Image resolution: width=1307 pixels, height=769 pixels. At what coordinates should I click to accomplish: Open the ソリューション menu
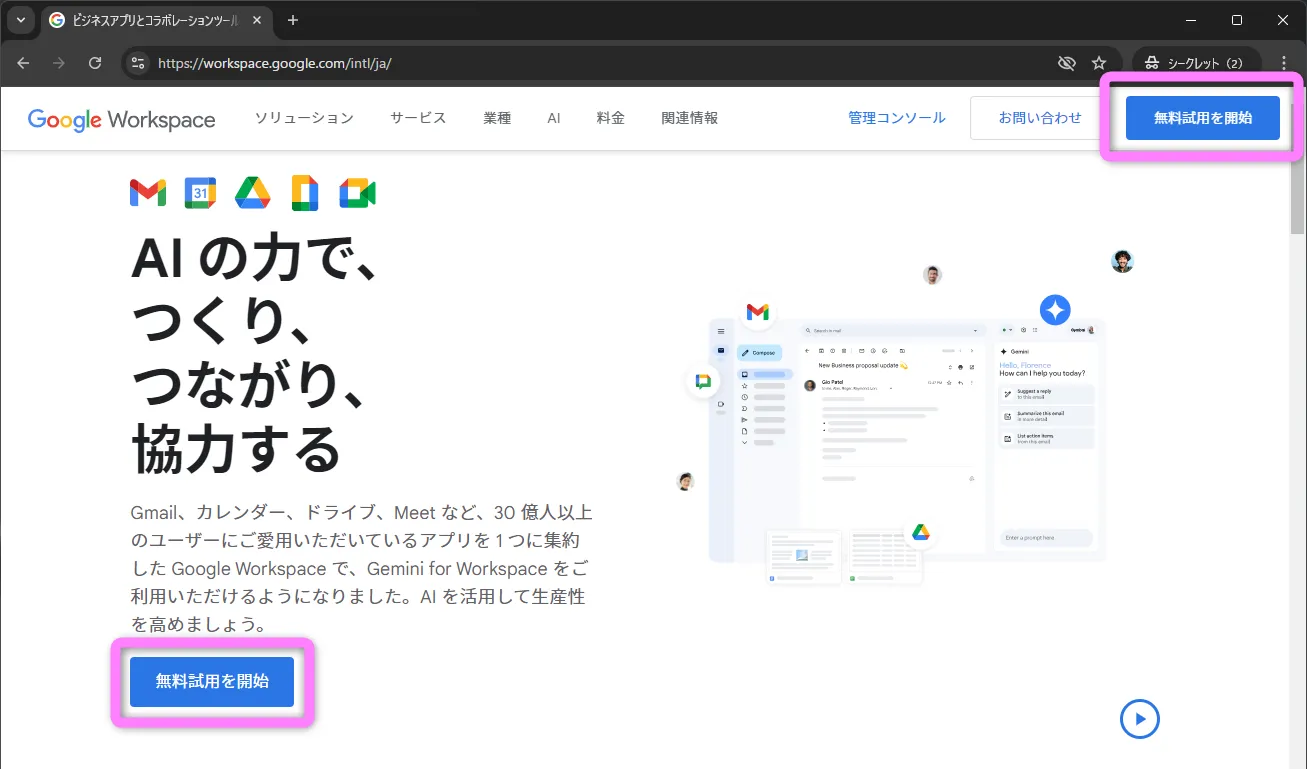pyautogui.click(x=304, y=118)
